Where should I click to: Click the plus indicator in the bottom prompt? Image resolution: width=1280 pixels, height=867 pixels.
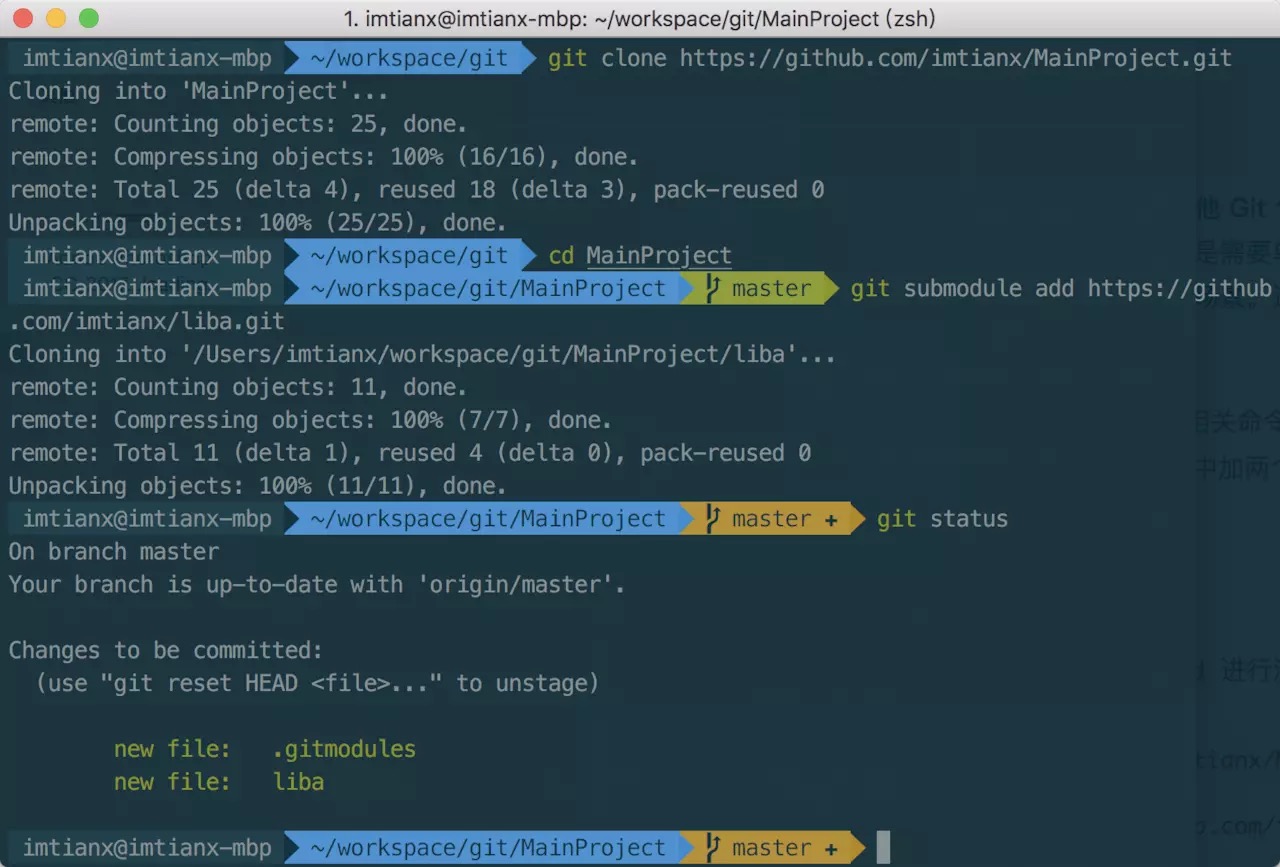point(831,849)
